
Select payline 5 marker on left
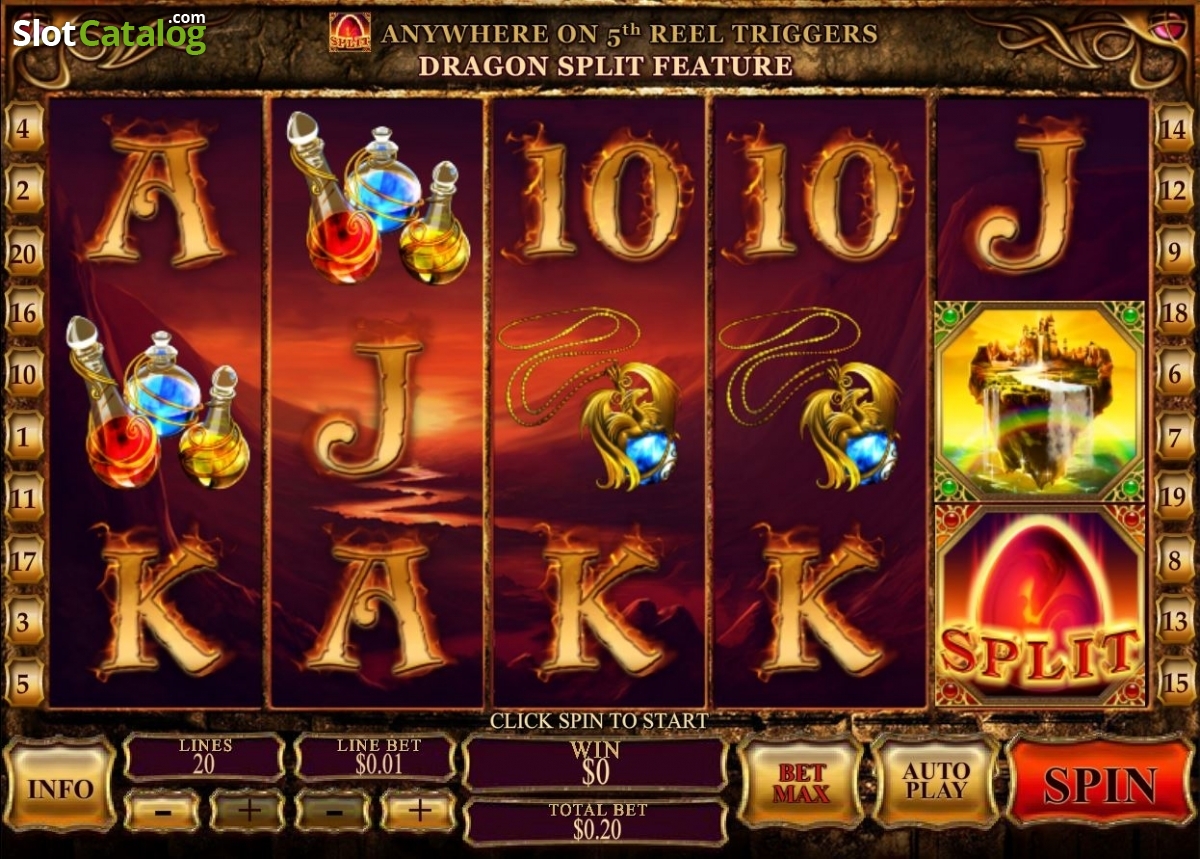pyautogui.click(x=24, y=683)
